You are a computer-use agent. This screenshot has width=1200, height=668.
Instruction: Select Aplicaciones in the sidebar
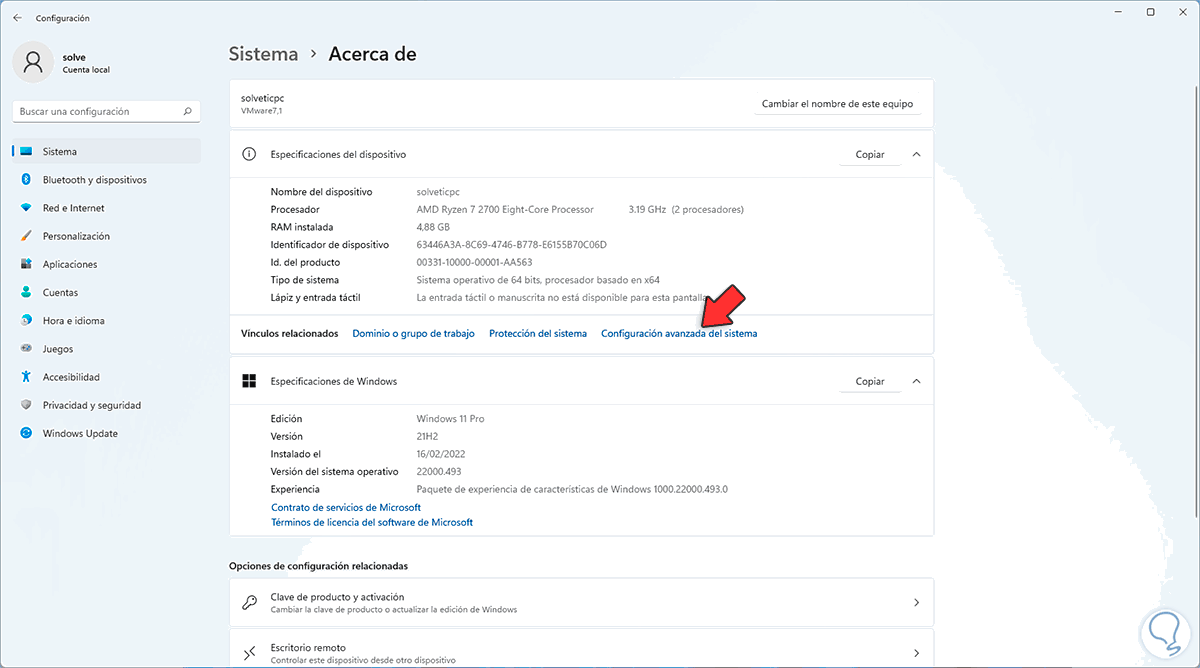pyautogui.click(x=106, y=264)
